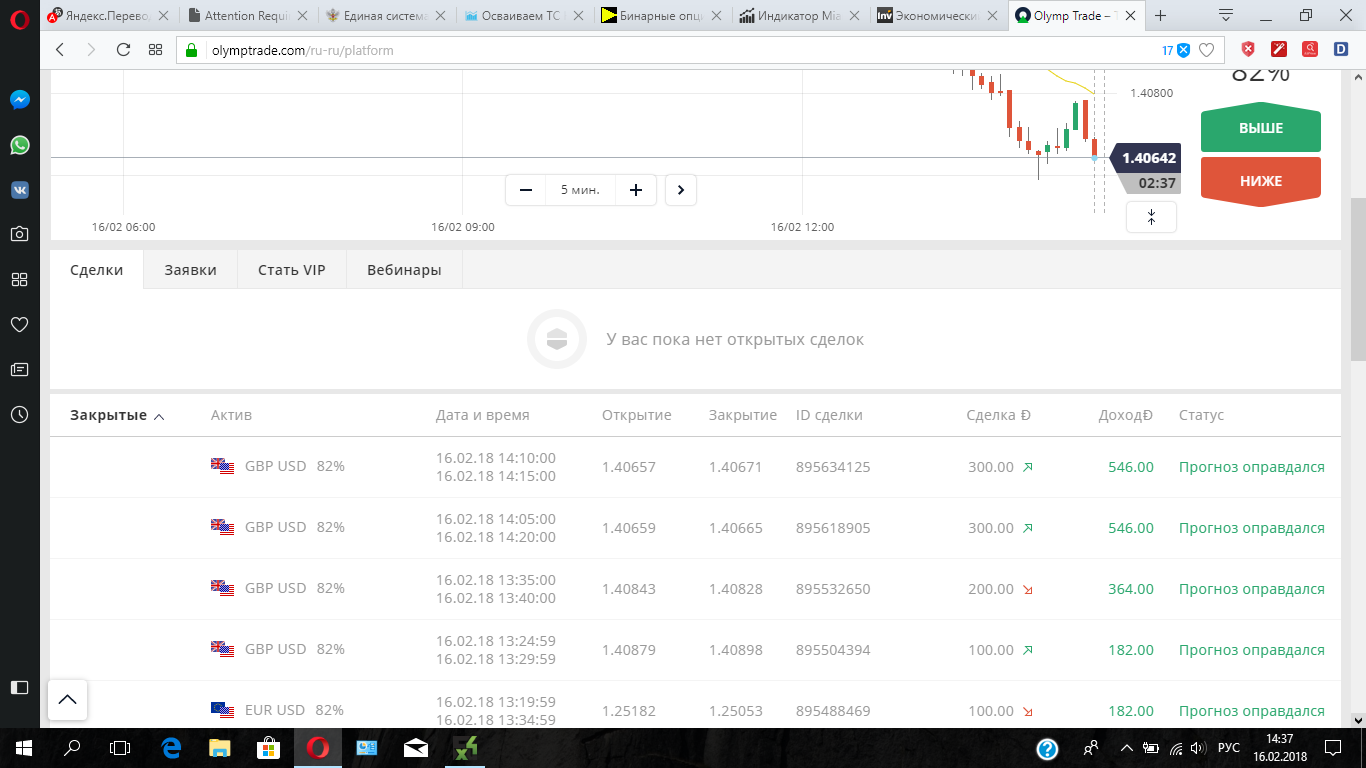Open new browser tab with plus
This screenshot has height=768, width=1366.
(x=1160, y=16)
